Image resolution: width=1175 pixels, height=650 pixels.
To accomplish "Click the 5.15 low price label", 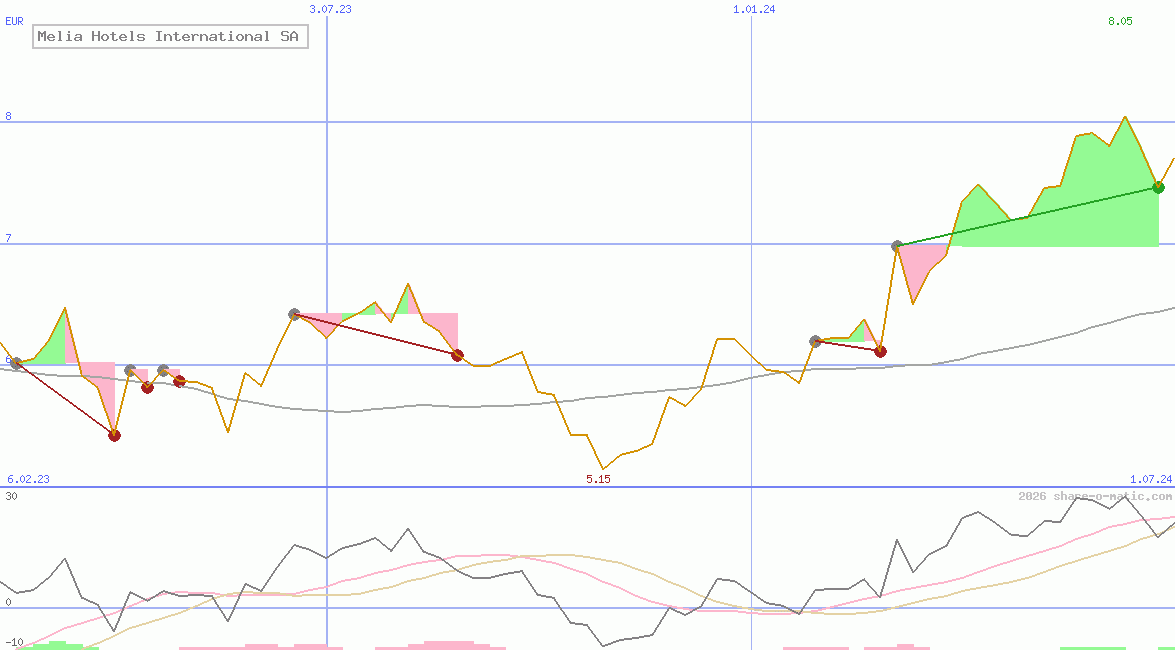I will (x=598, y=479).
